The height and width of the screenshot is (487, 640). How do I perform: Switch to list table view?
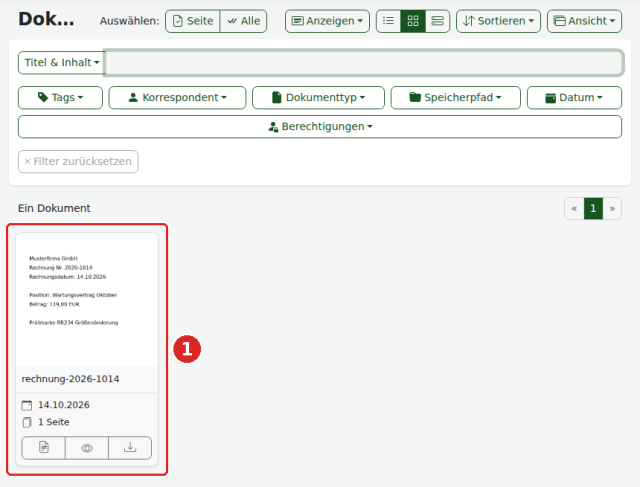389,21
